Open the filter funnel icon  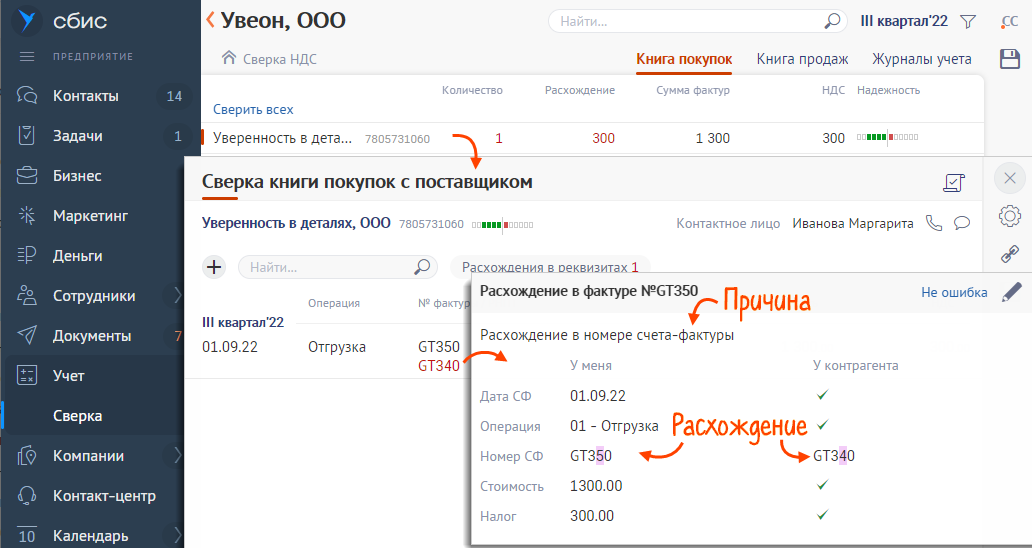coord(968,22)
